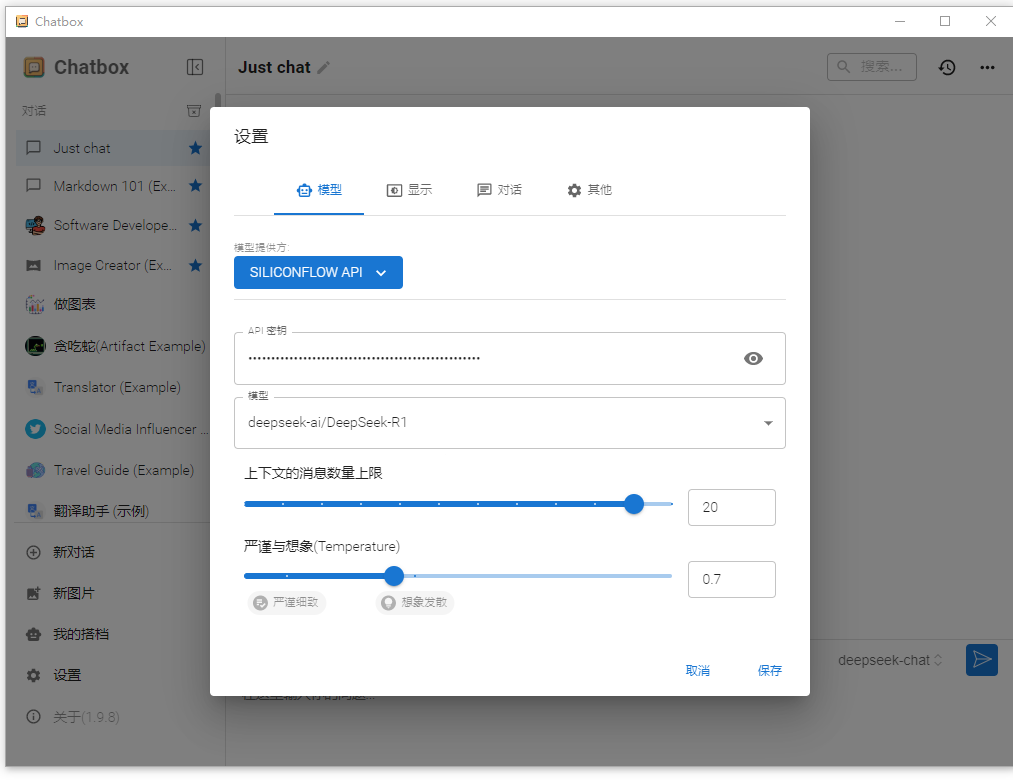Switch to the 对话 tab
The width and height of the screenshot is (1013, 780).
click(x=499, y=190)
